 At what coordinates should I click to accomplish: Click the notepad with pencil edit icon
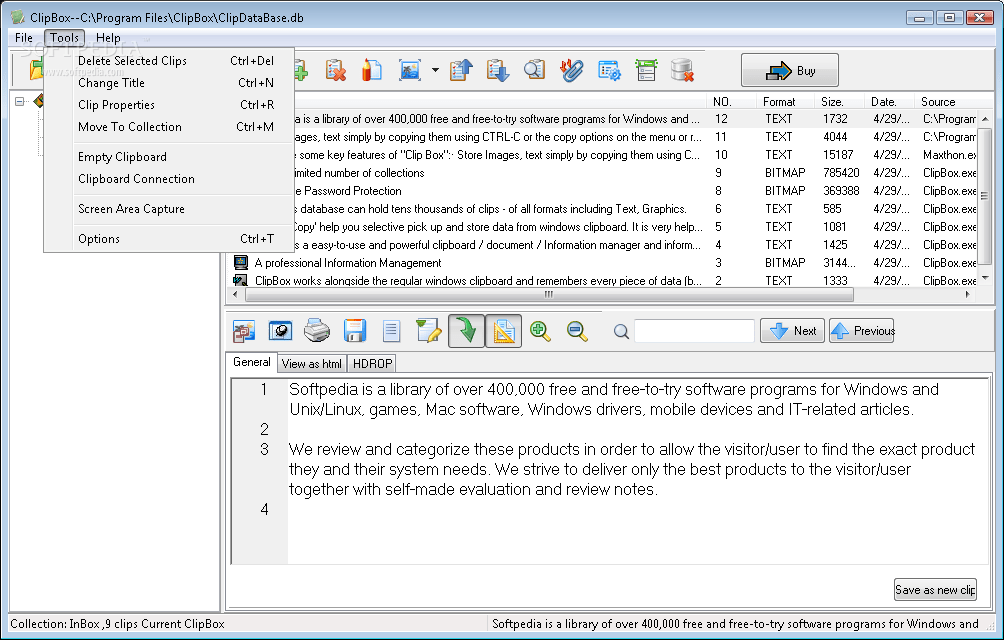tap(428, 331)
